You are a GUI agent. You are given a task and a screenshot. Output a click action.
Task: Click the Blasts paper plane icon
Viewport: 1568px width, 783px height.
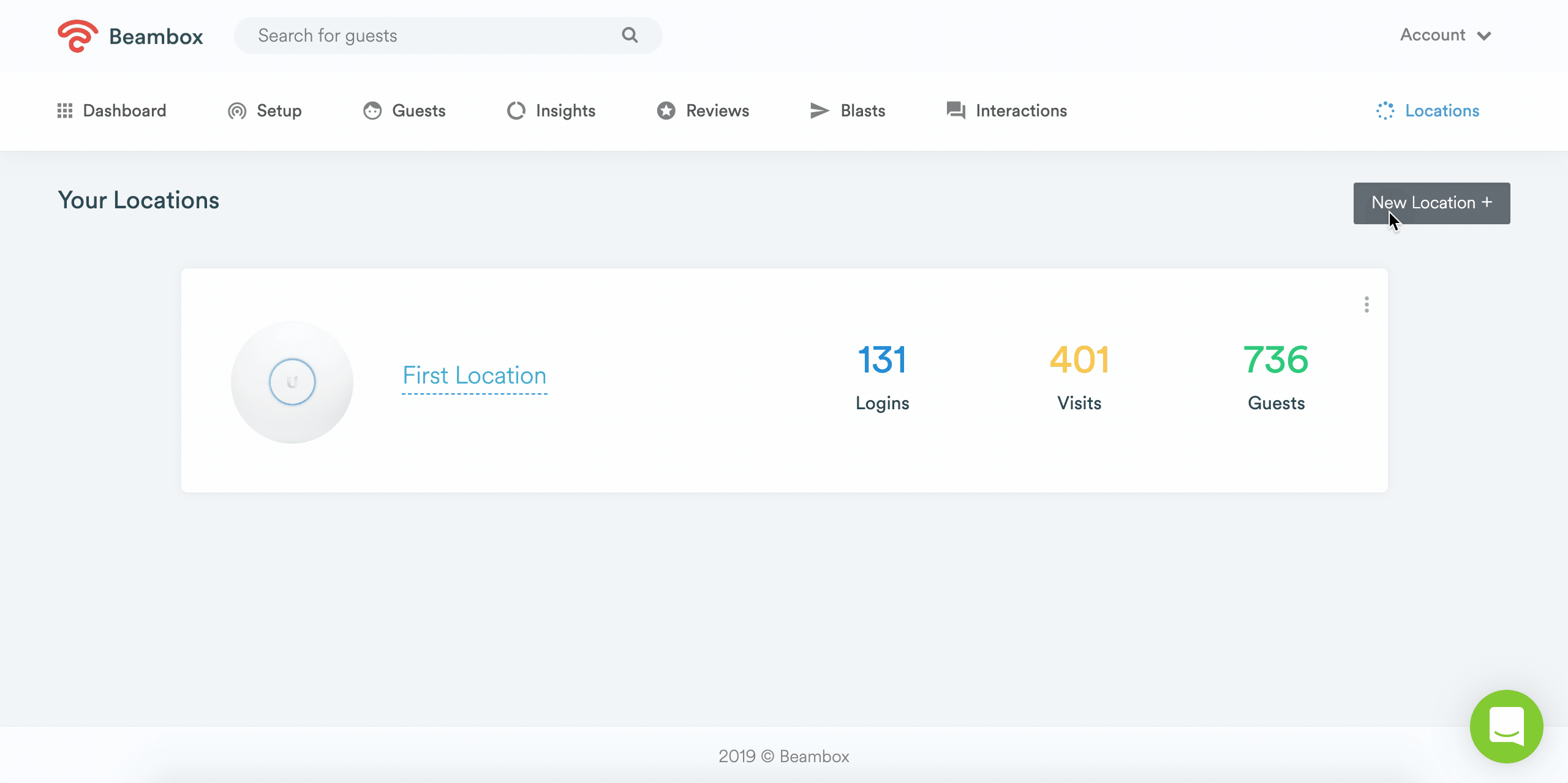pos(820,111)
